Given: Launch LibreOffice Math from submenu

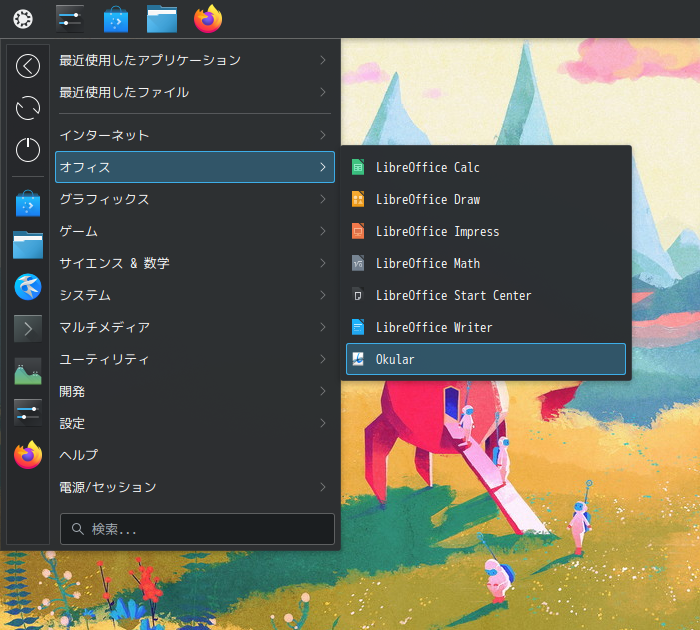Looking at the screenshot, I should (486, 263).
